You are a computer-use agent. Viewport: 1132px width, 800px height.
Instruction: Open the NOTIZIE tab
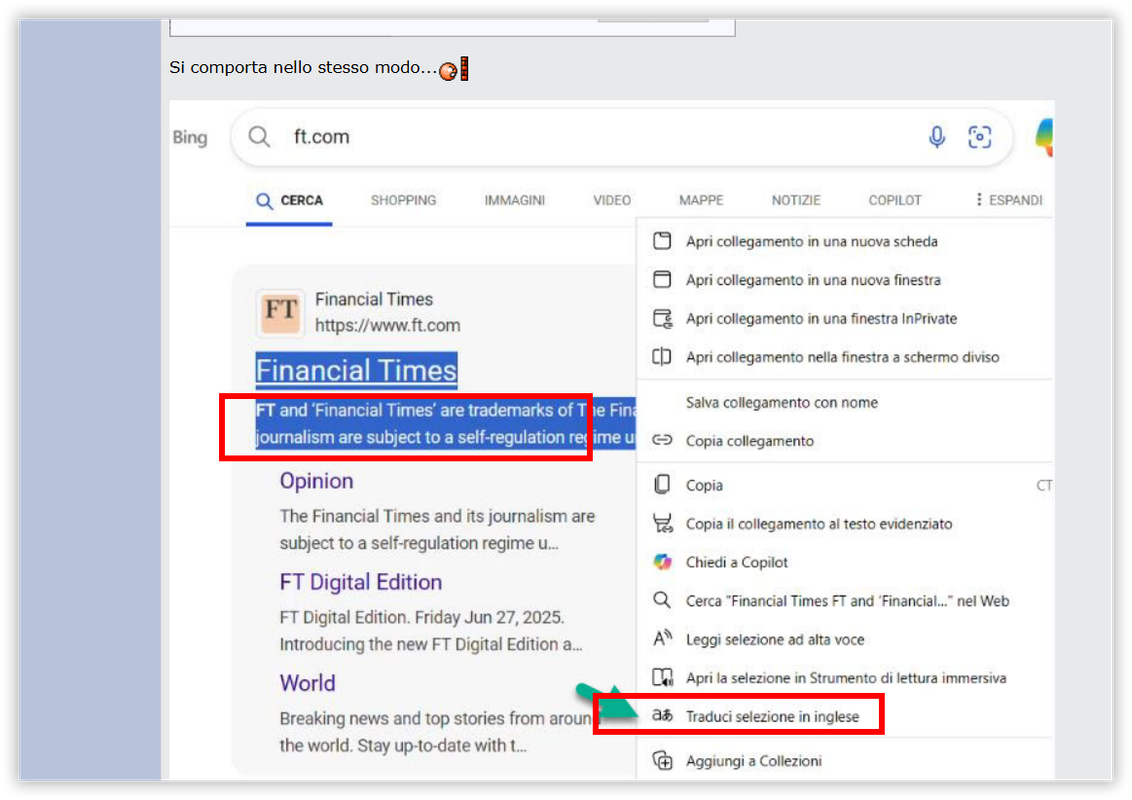click(x=796, y=200)
